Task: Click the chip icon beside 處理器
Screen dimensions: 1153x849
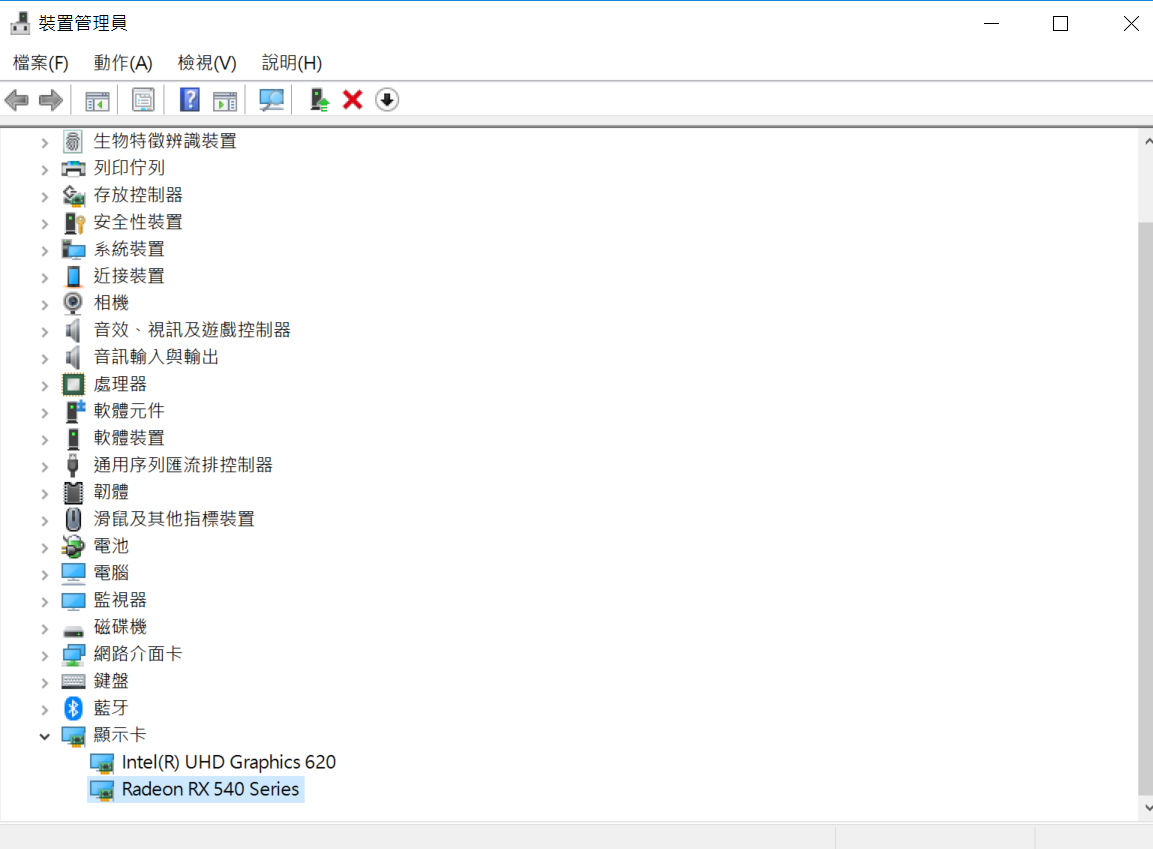Action: point(73,384)
